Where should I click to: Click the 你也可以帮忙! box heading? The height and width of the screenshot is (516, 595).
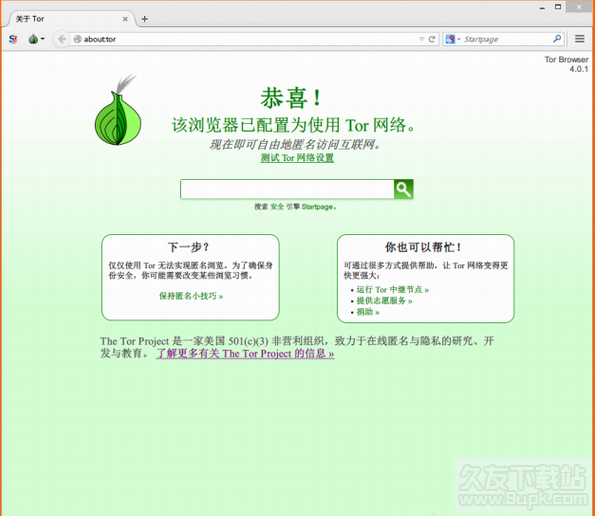tap(423, 247)
